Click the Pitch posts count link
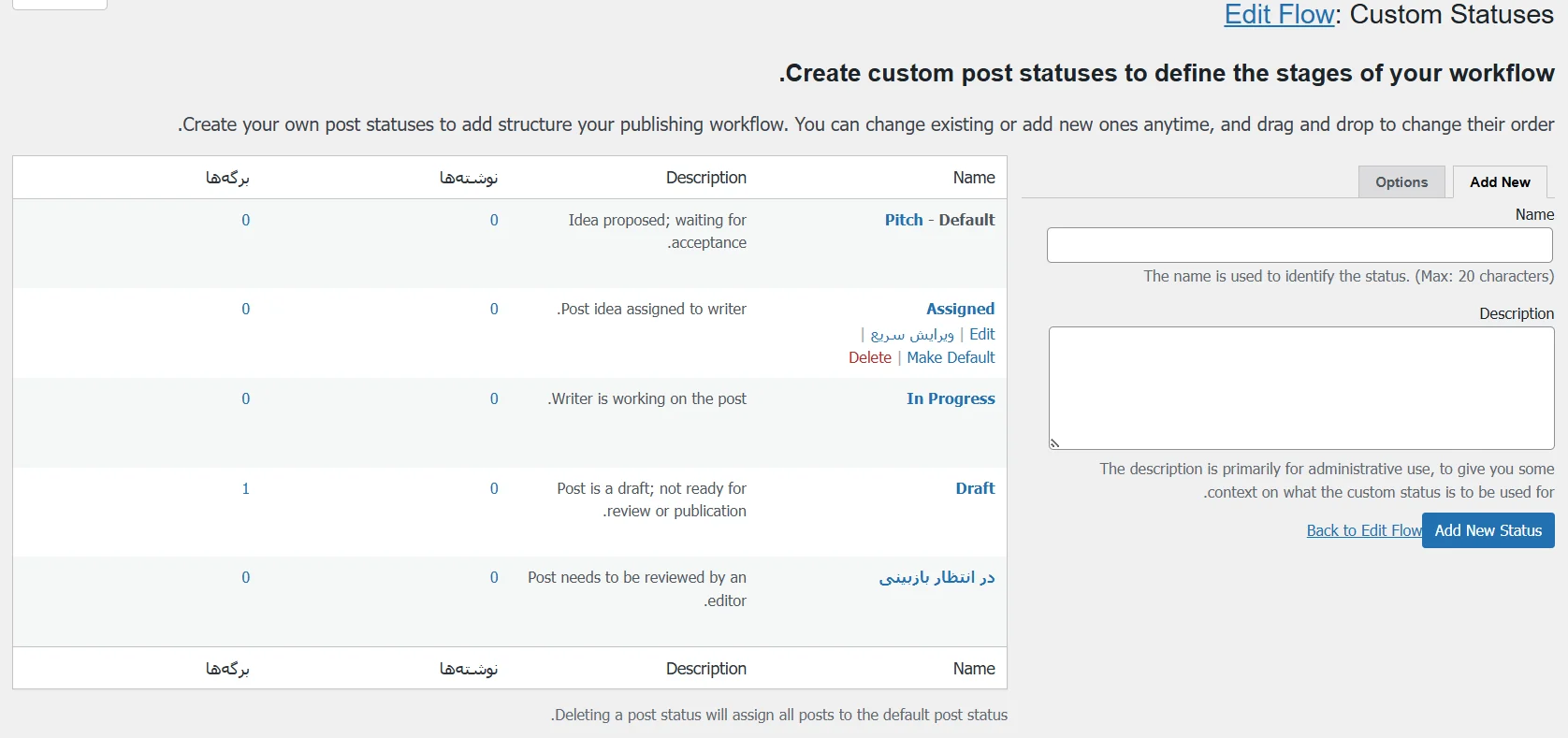The width and height of the screenshot is (1568, 738). click(494, 220)
